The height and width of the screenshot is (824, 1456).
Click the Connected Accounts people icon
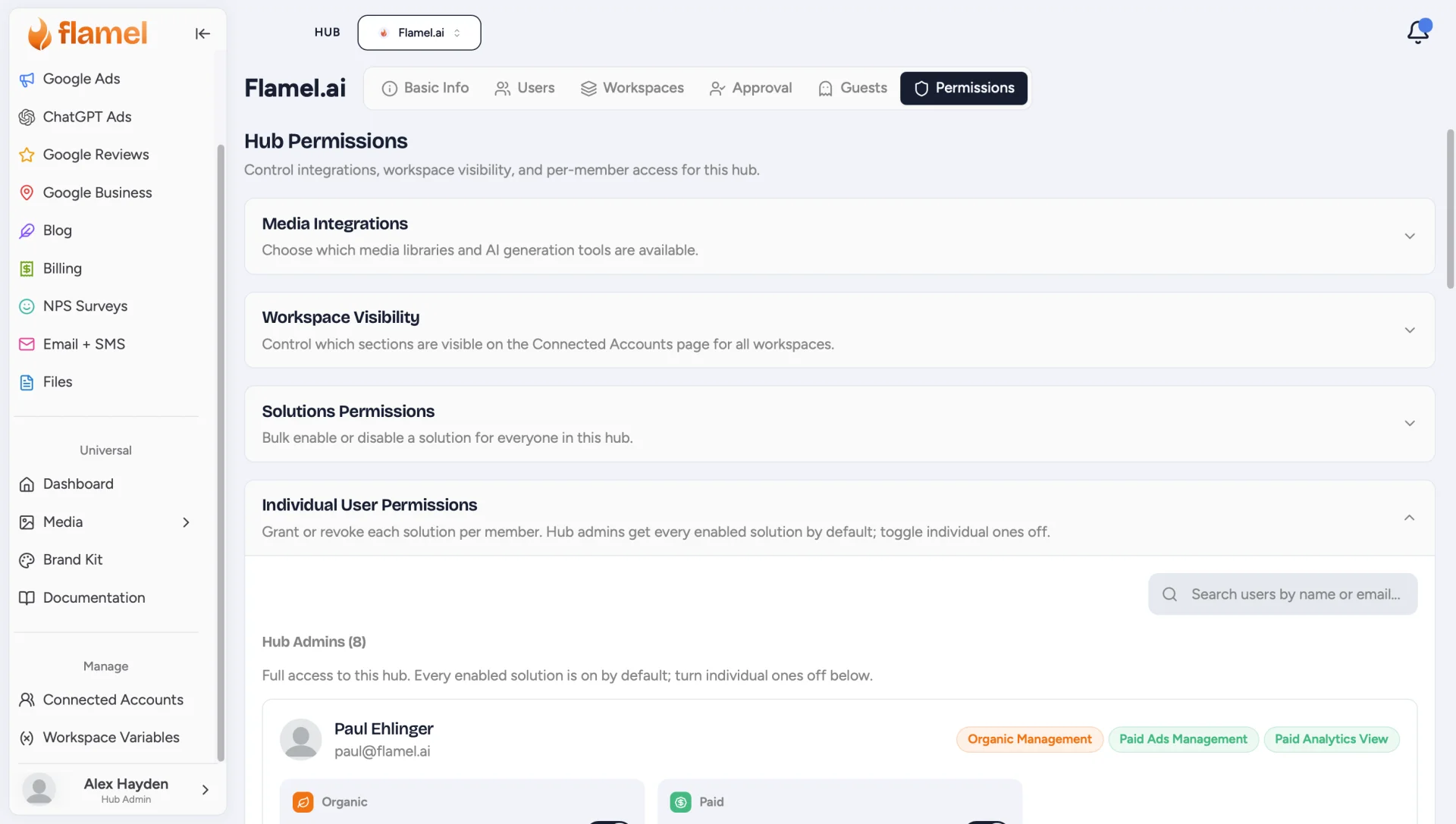[x=27, y=700]
